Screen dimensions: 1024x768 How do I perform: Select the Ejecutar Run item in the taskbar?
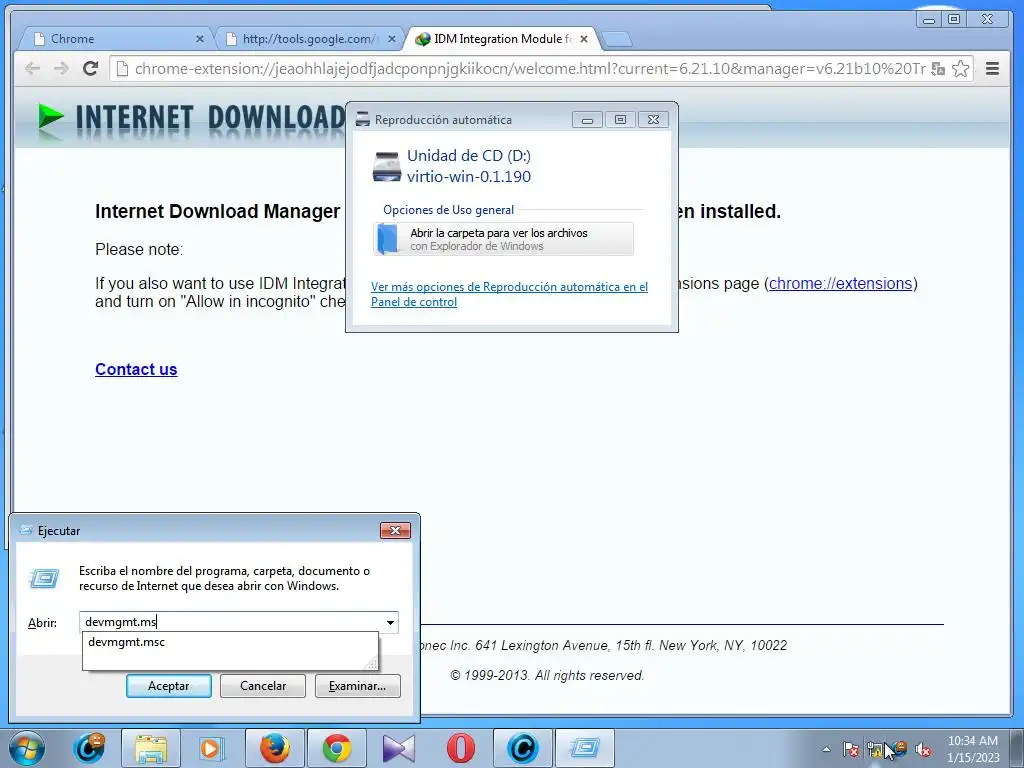coord(584,748)
